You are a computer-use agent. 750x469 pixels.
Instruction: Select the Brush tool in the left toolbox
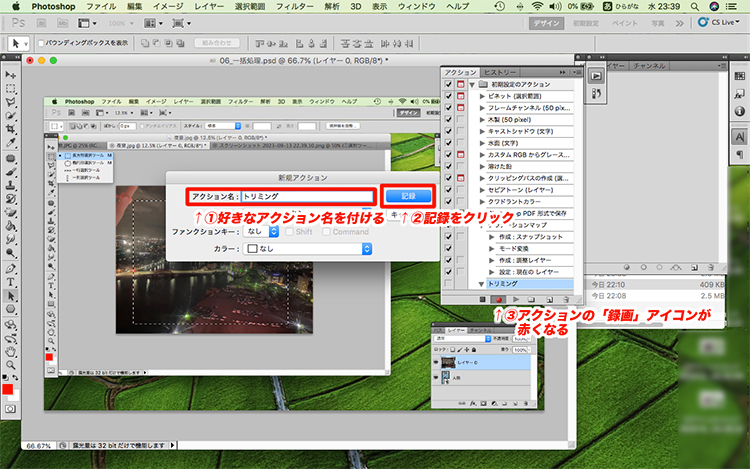11,172
